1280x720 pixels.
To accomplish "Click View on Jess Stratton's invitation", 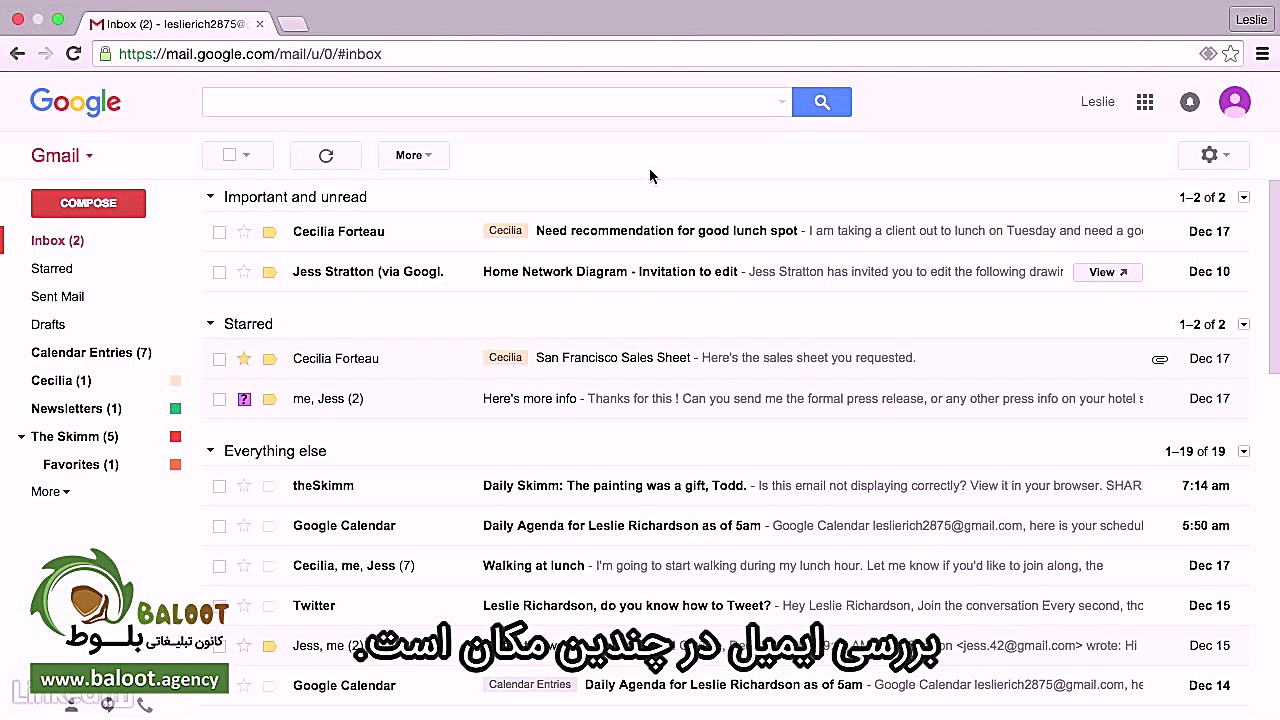I will coord(1107,271).
